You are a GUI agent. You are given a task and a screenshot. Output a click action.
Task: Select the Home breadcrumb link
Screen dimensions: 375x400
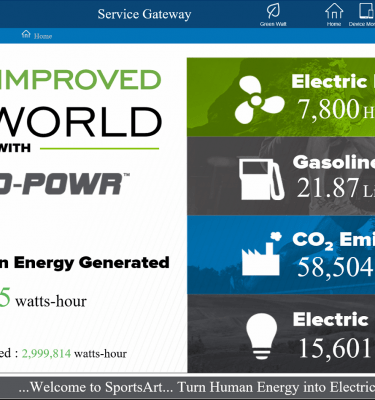point(43,36)
